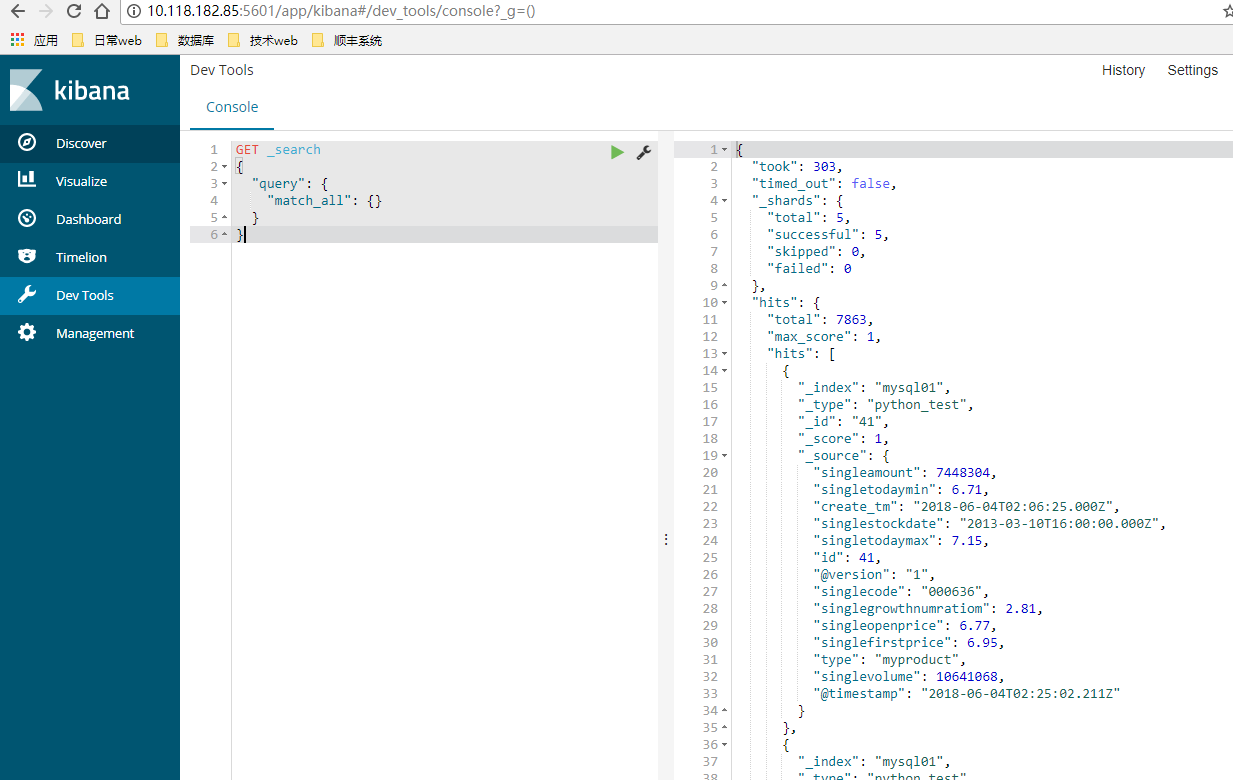Collapse hits object at response line 10
1233x780 pixels.
pyautogui.click(x=725, y=302)
